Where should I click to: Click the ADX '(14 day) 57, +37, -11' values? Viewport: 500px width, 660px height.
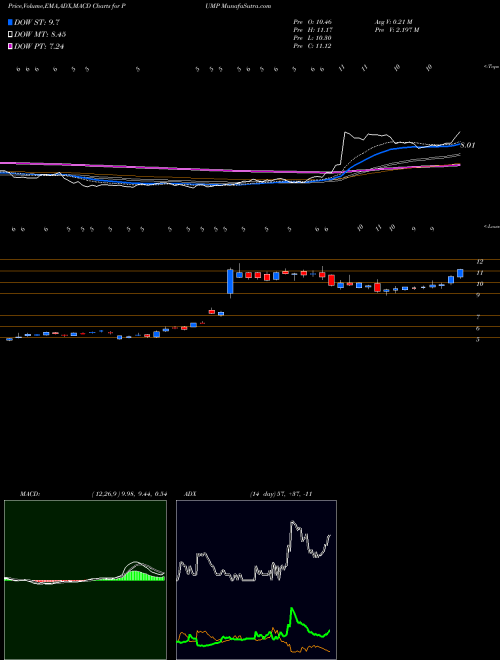tap(280, 494)
